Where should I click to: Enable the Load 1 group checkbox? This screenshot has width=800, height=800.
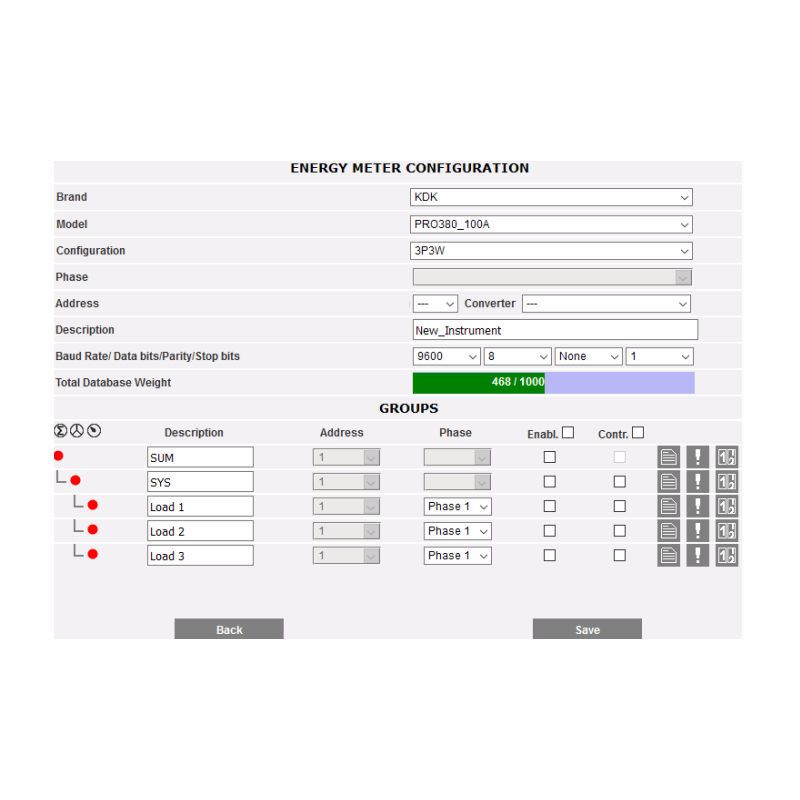pos(549,506)
